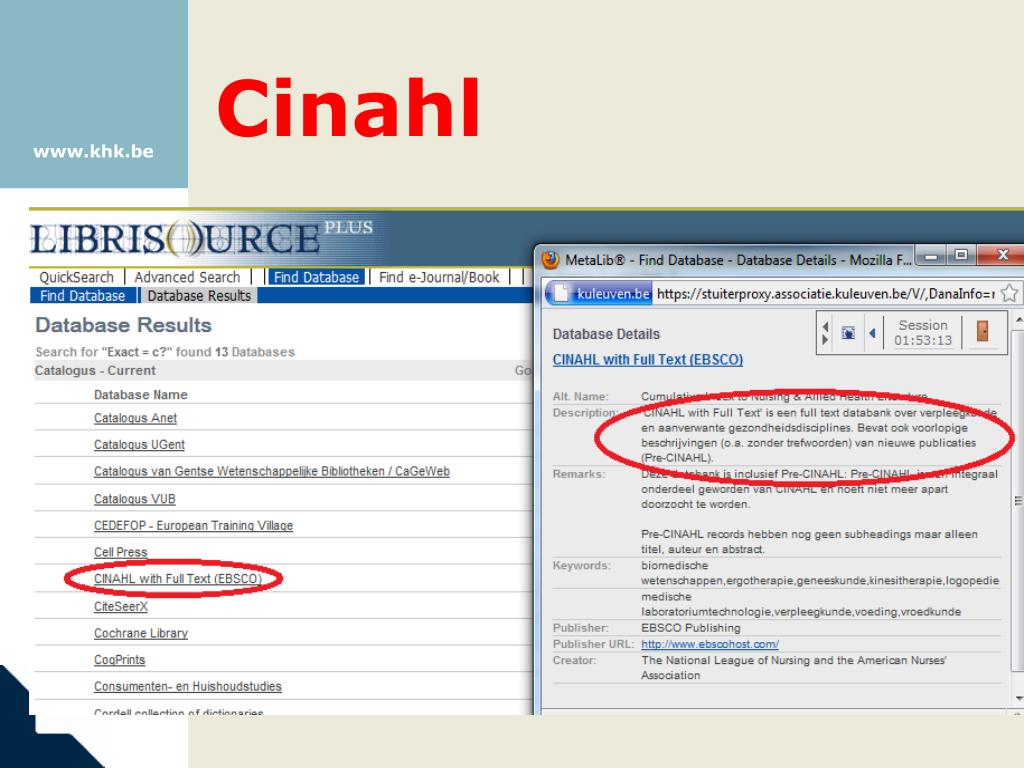The width and height of the screenshot is (1024, 768).
Task: Select the Find e-Journal/Book tab
Action: point(439,277)
